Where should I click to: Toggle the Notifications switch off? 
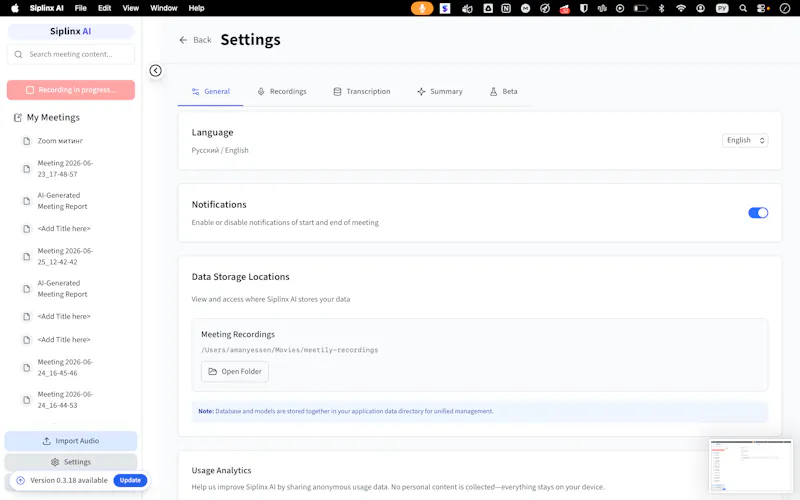(x=758, y=213)
